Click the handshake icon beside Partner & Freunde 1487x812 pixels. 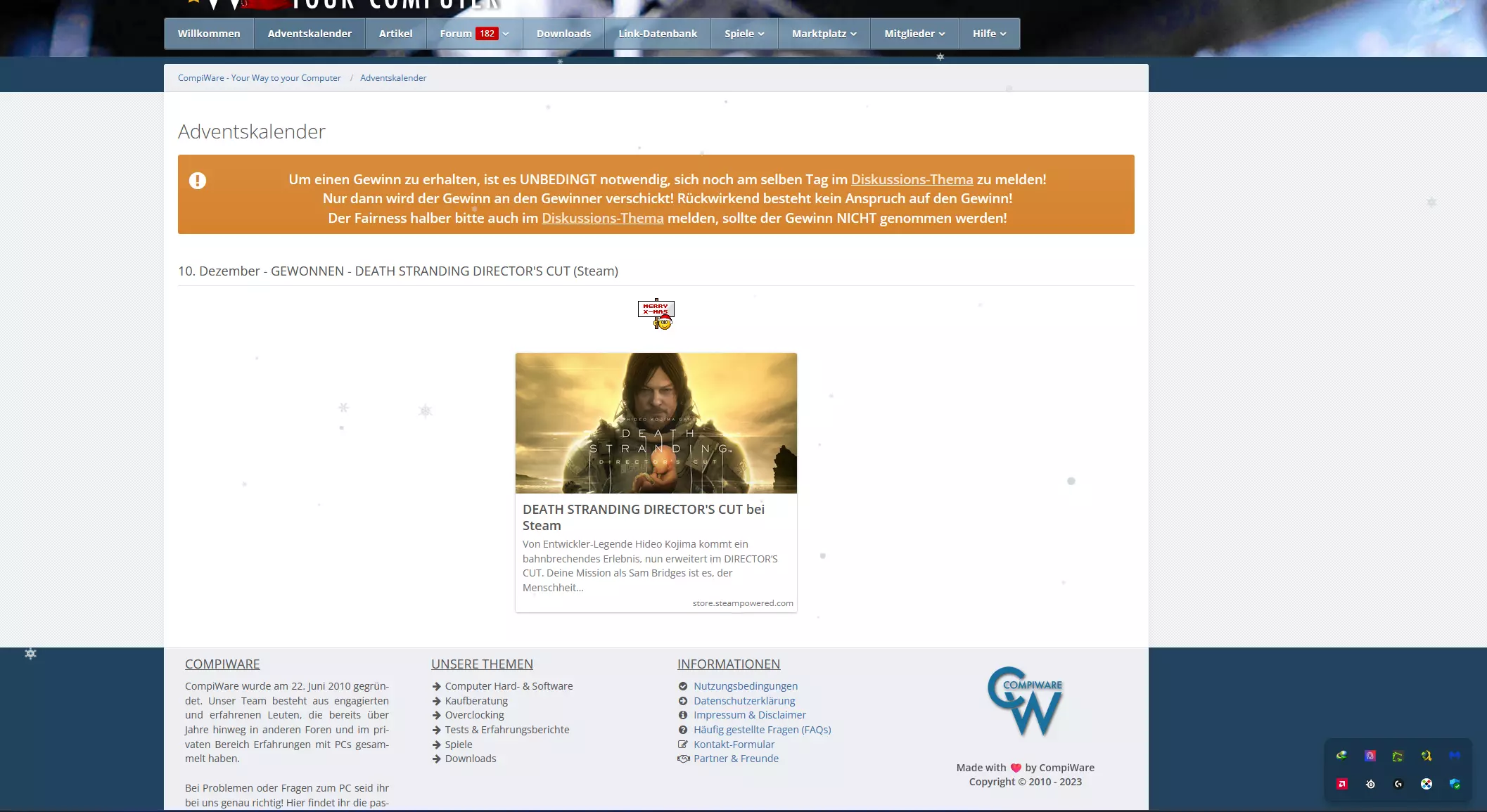(x=683, y=759)
